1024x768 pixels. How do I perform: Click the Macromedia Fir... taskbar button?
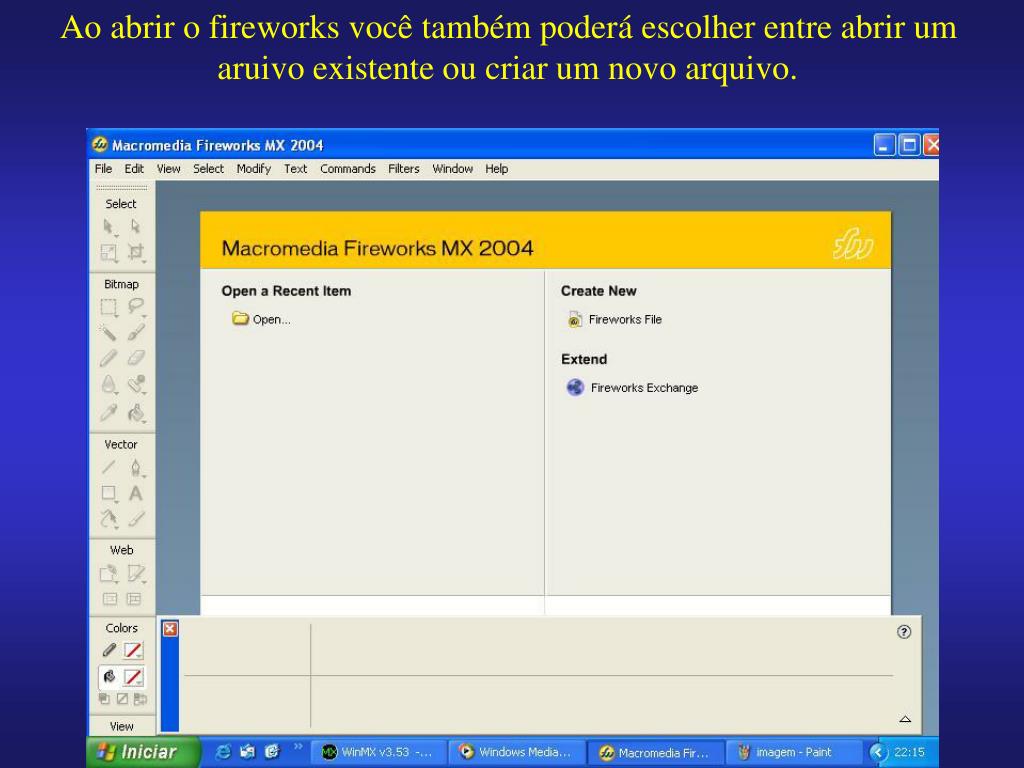click(656, 753)
